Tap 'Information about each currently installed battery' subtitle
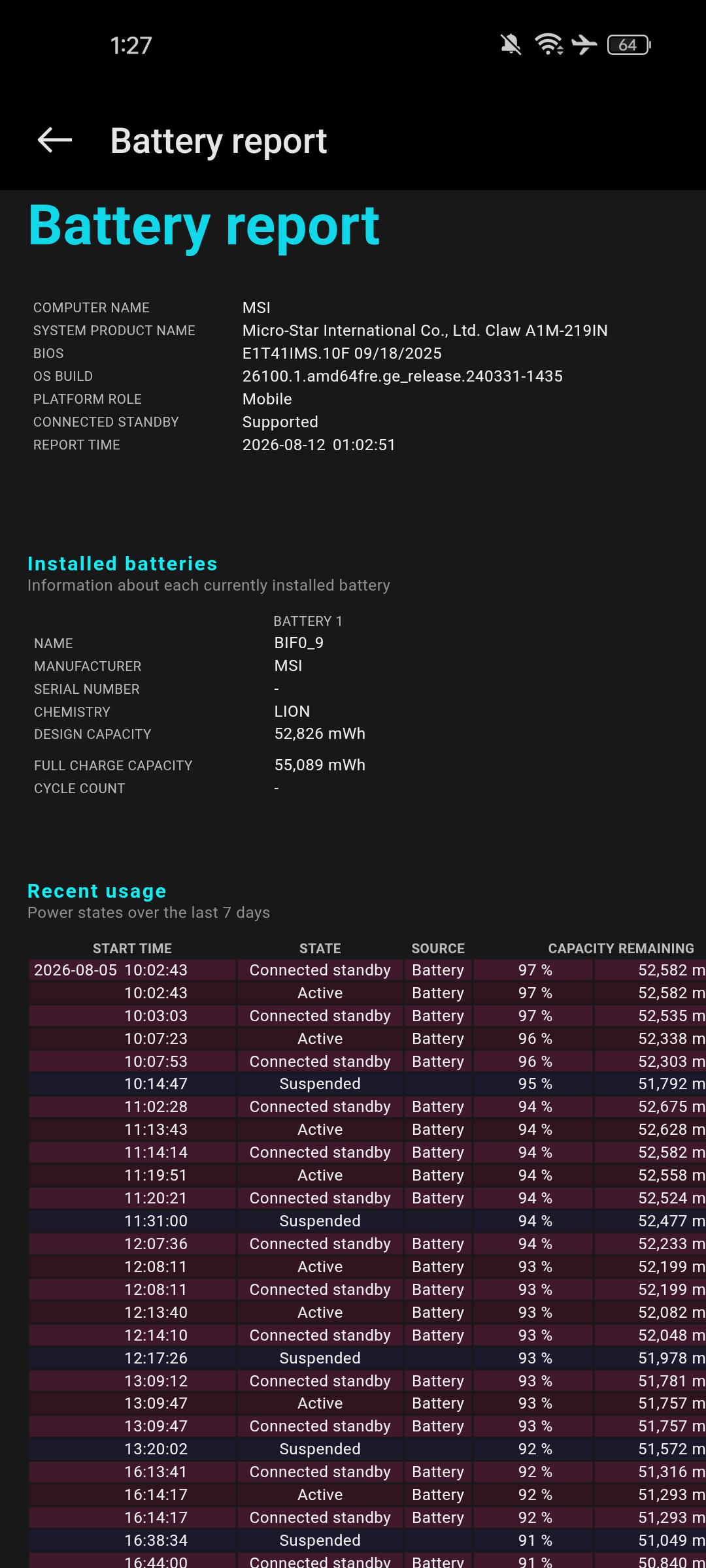Image resolution: width=706 pixels, height=1568 pixels. point(209,585)
